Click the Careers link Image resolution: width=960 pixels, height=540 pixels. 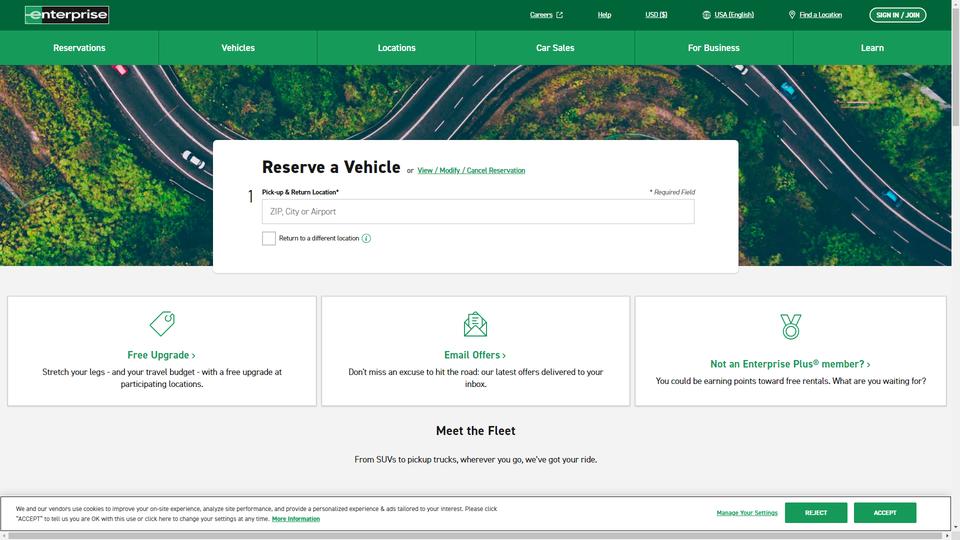click(541, 15)
